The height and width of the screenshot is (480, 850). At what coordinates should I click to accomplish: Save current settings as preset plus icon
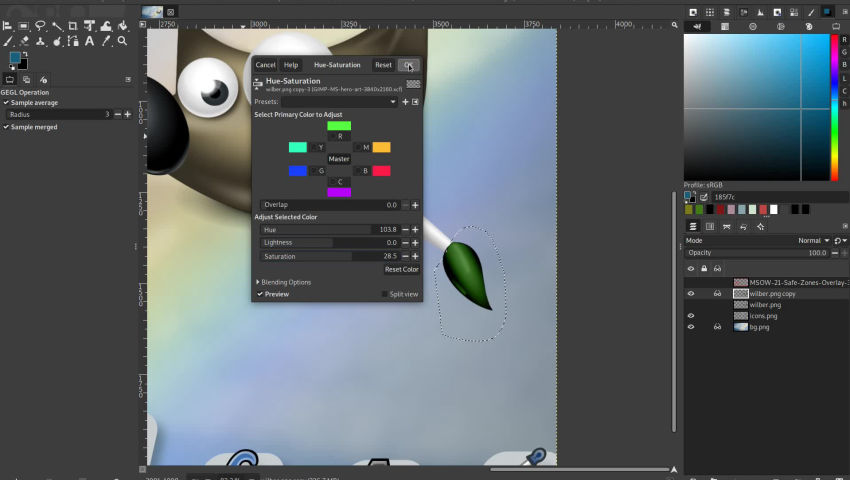click(x=405, y=101)
